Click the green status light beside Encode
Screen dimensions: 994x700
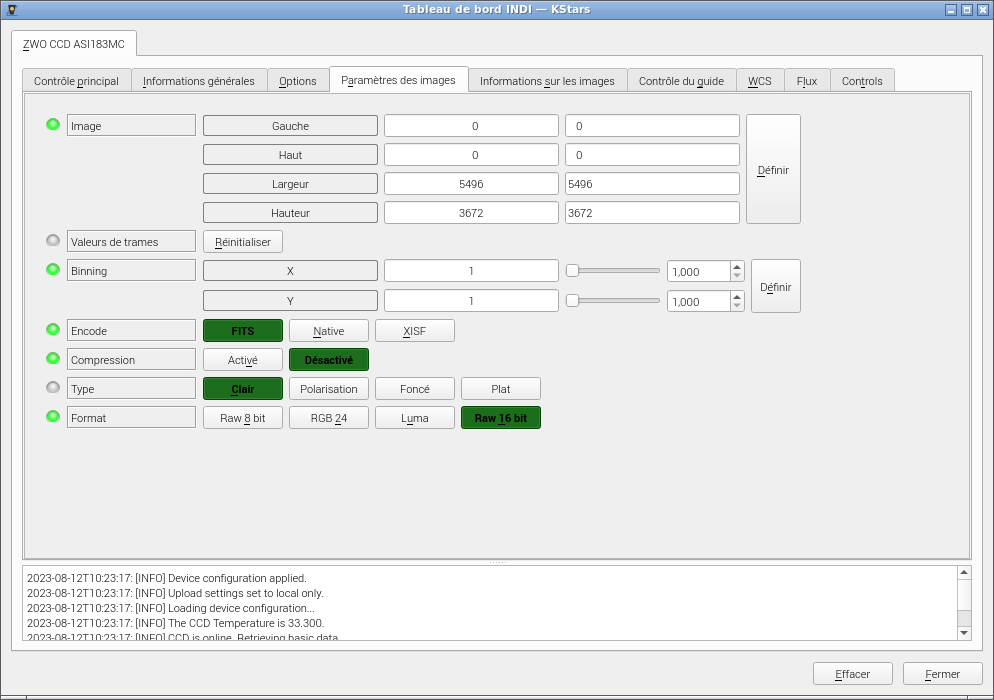pos(53,329)
